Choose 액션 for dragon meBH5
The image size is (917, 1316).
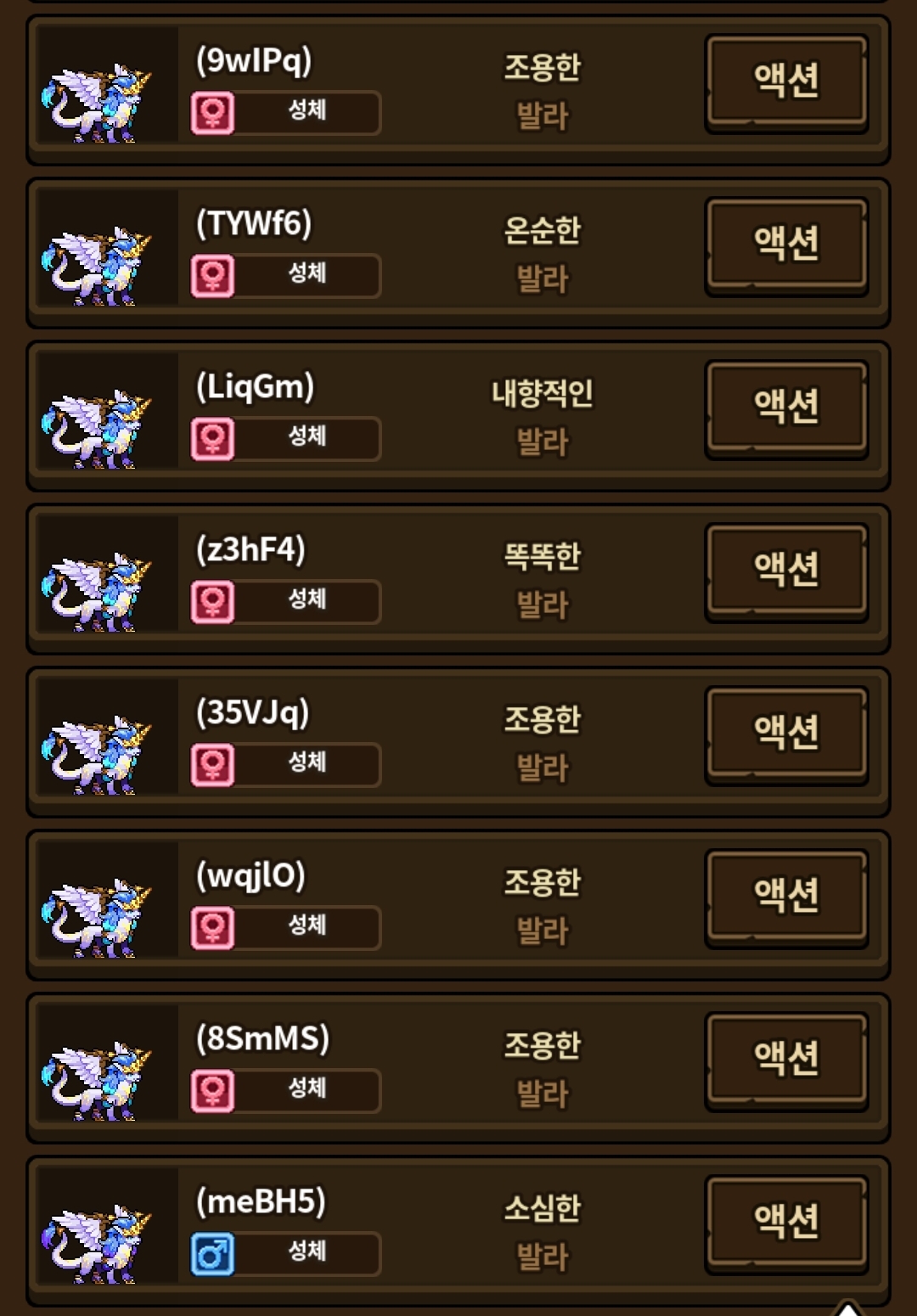click(x=786, y=1223)
